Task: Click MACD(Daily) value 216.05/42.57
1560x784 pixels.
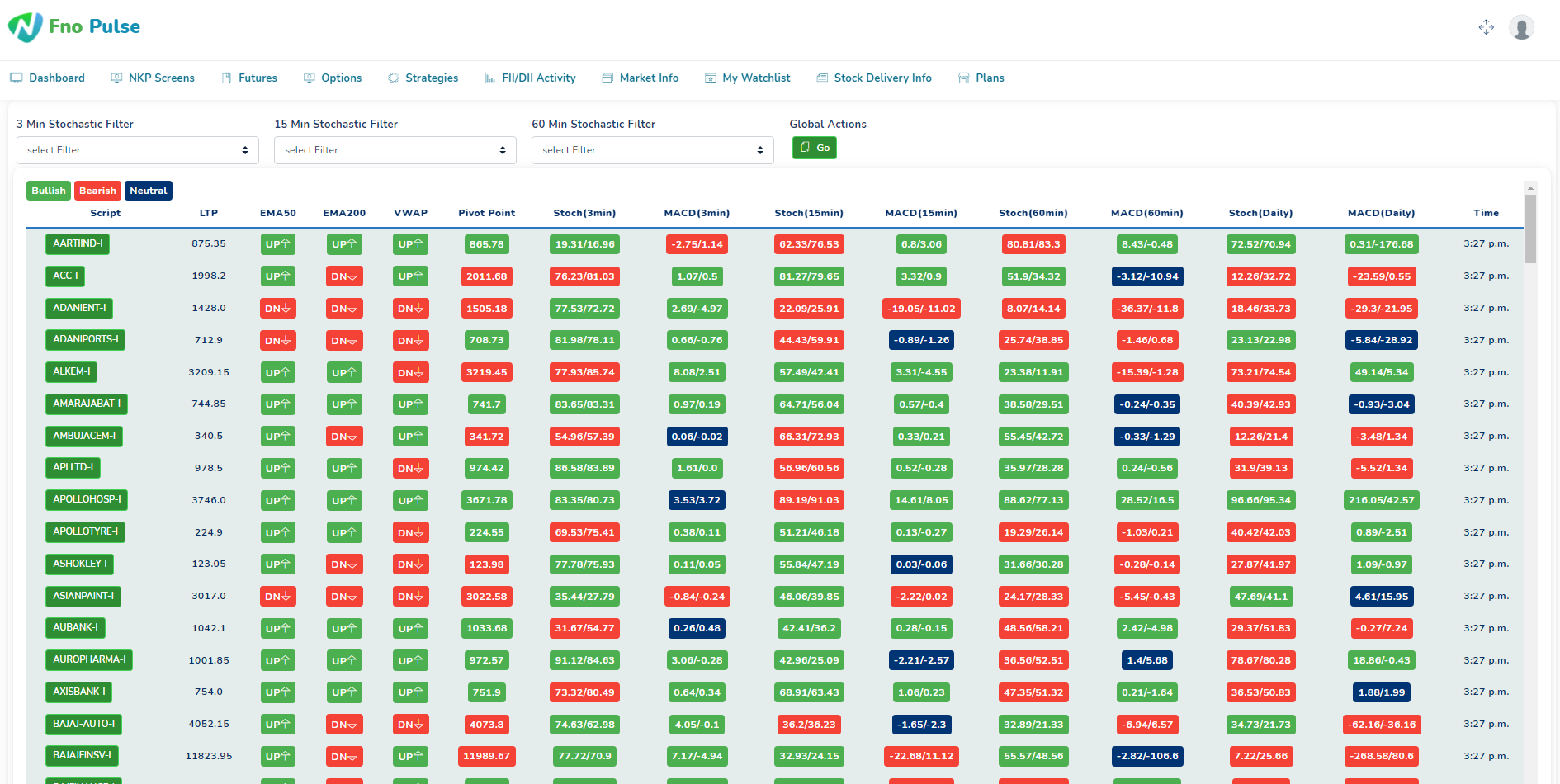Action: click(x=1382, y=500)
